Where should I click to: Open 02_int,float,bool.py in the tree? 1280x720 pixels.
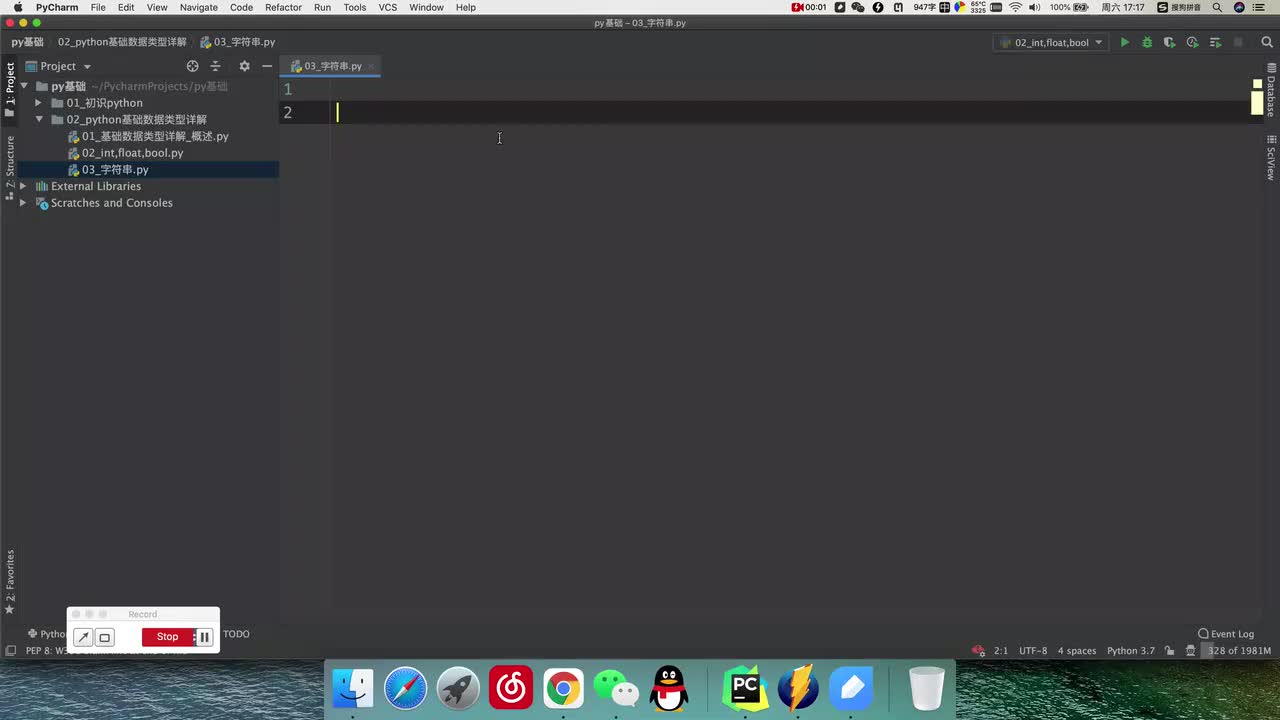tap(132, 153)
